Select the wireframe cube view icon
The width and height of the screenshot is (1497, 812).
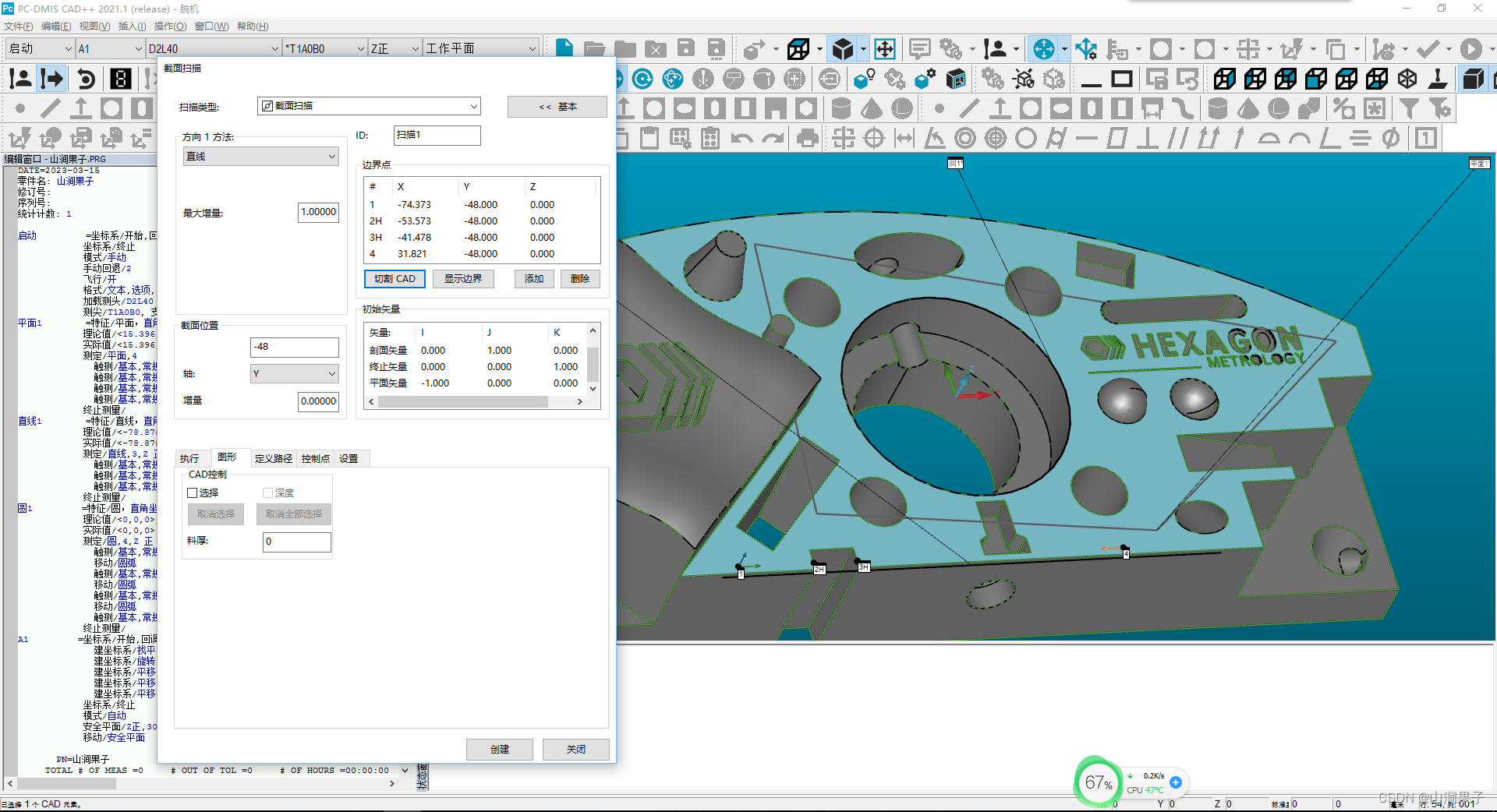(x=798, y=49)
